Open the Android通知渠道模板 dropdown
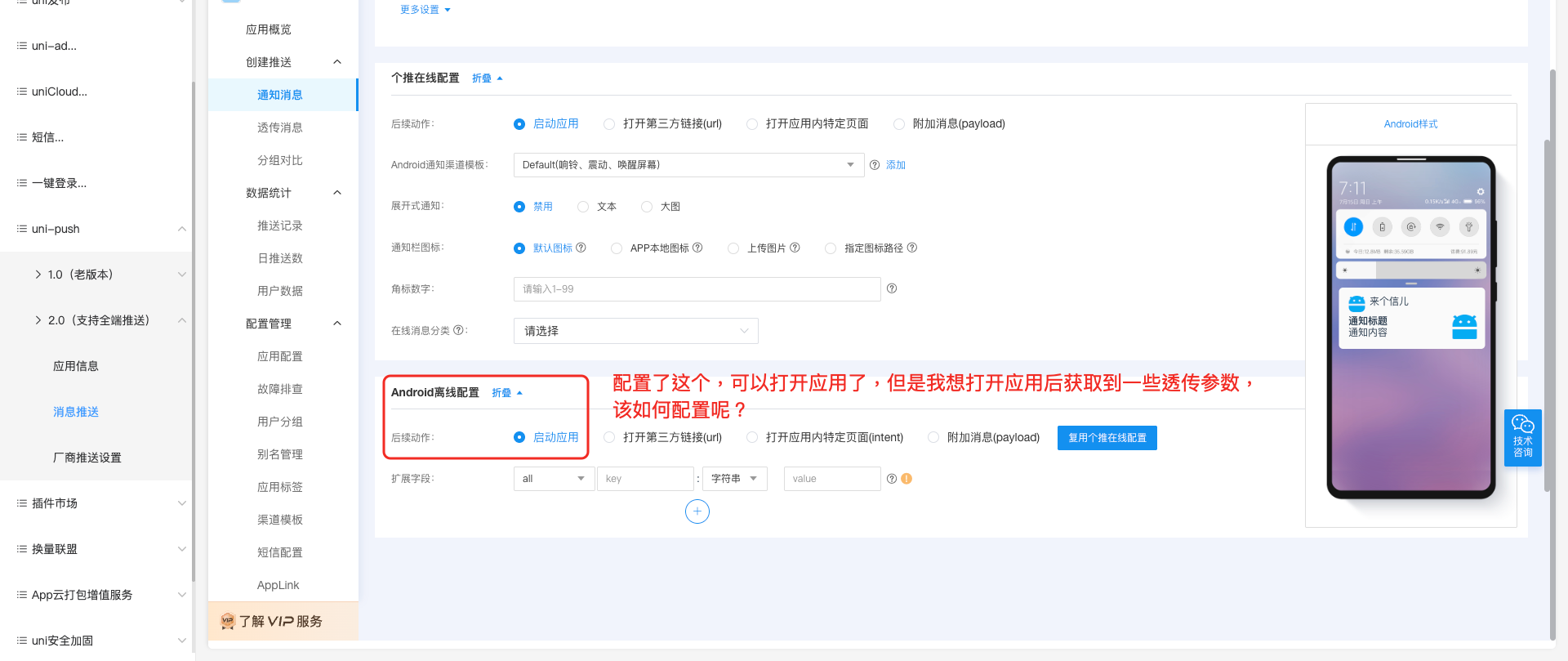Viewport: 1568px width, 661px height. tap(688, 165)
